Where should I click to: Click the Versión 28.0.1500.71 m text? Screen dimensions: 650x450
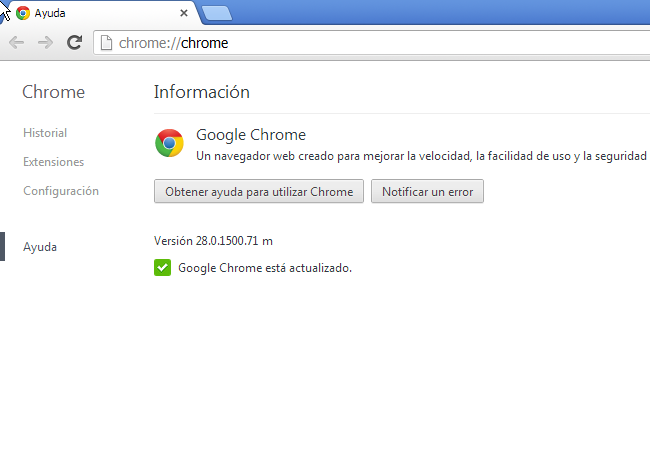[x=213, y=241]
